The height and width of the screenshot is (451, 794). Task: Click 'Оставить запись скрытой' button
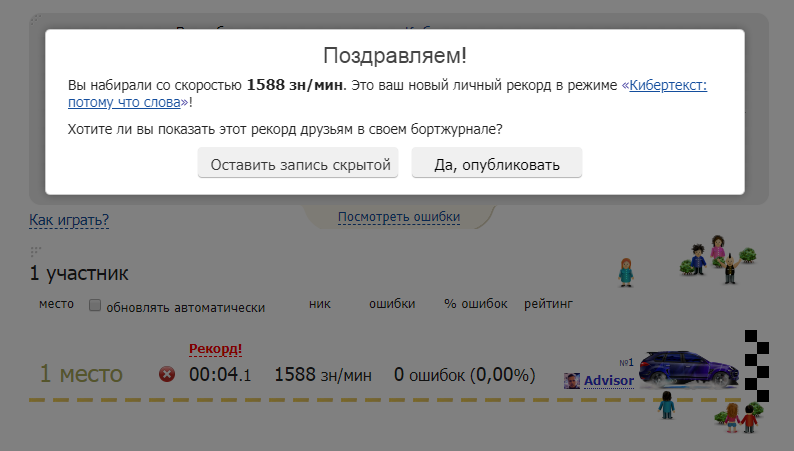pyautogui.click(x=298, y=163)
